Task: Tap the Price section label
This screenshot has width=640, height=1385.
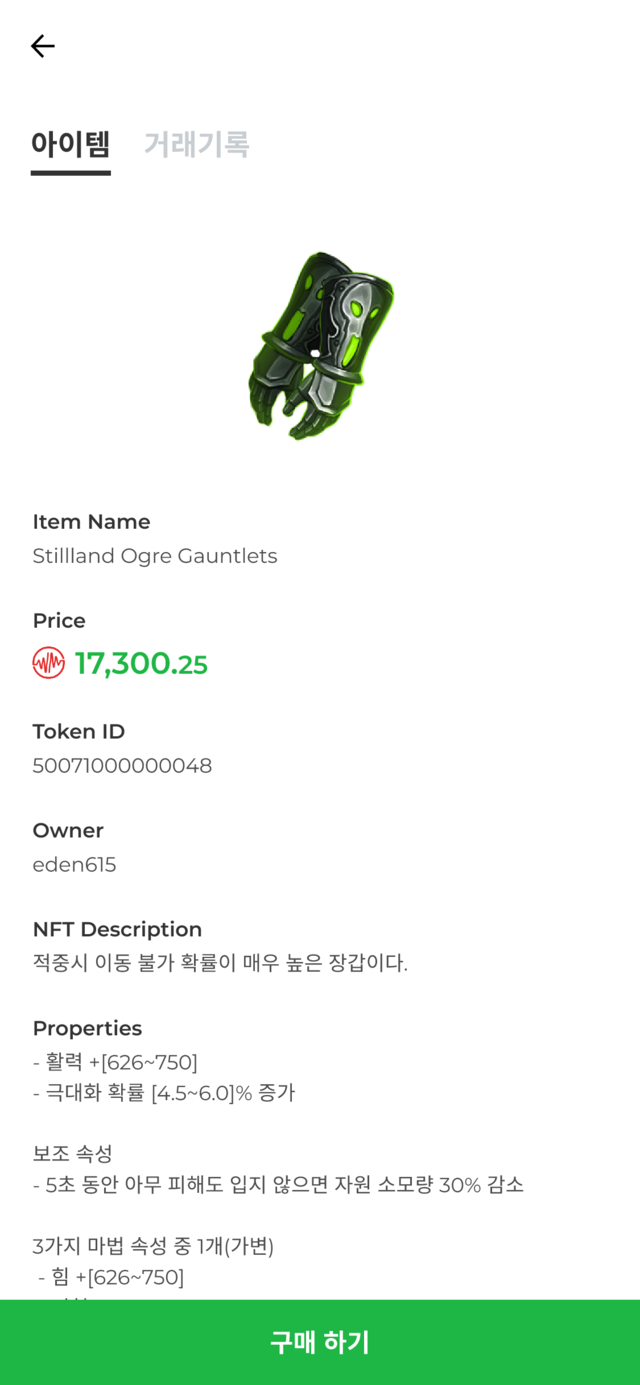Action: (x=59, y=620)
